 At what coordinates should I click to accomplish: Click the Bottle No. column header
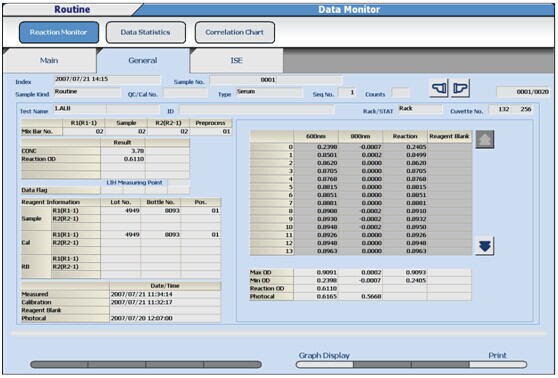tap(160, 202)
